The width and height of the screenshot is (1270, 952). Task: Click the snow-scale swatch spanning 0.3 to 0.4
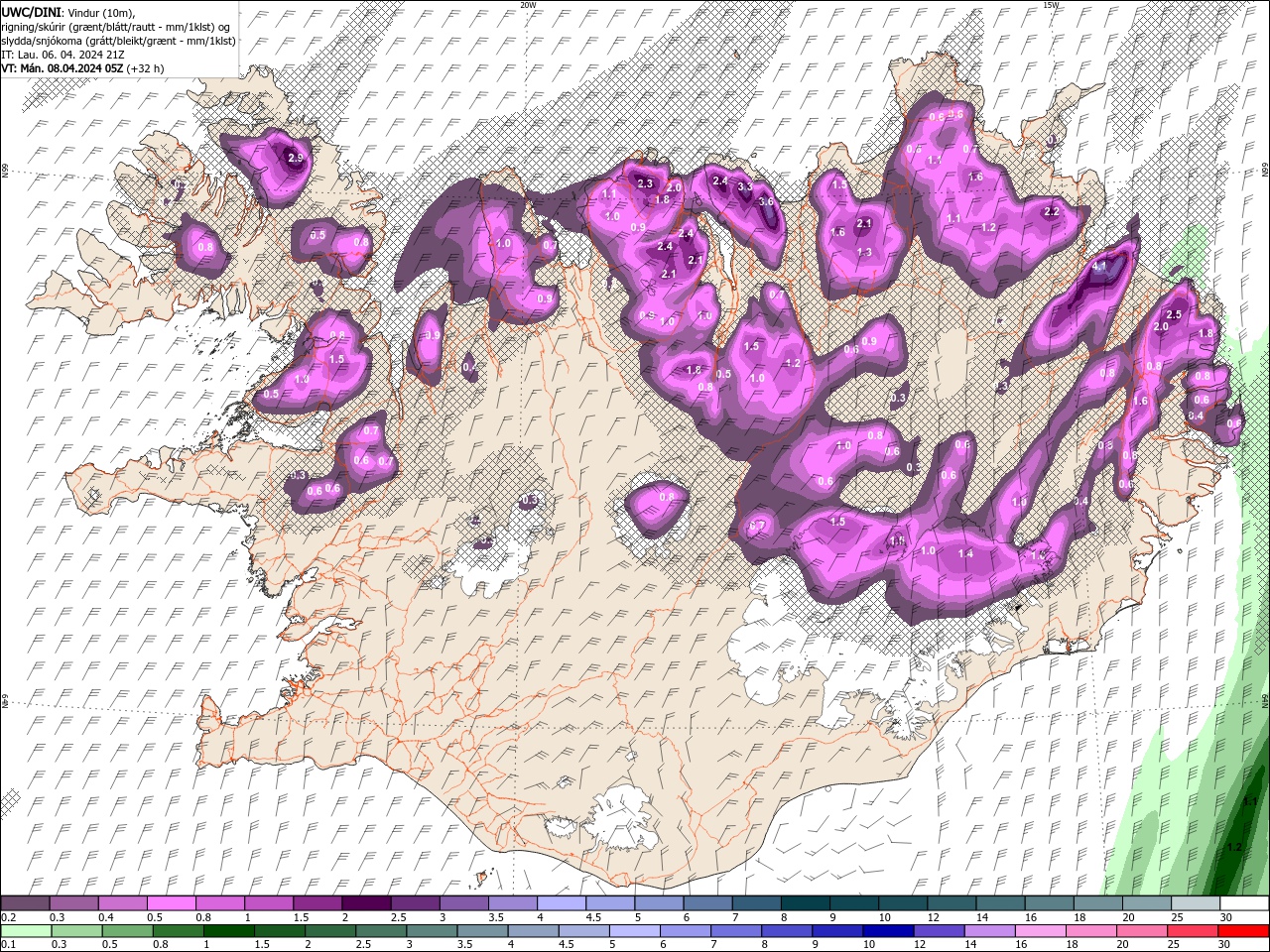point(73,903)
